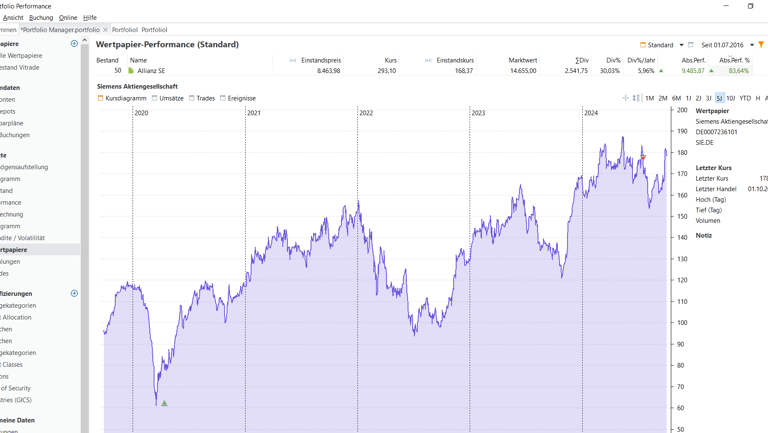The width and height of the screenshot is (768, 433).
Task: Add a new security with the plus icon
Action: coord(74,44)
